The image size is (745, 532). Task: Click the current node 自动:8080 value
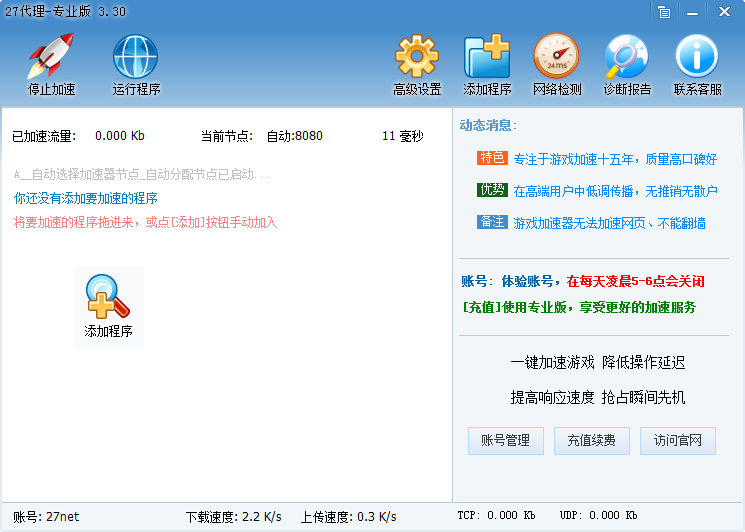[294, 136]
